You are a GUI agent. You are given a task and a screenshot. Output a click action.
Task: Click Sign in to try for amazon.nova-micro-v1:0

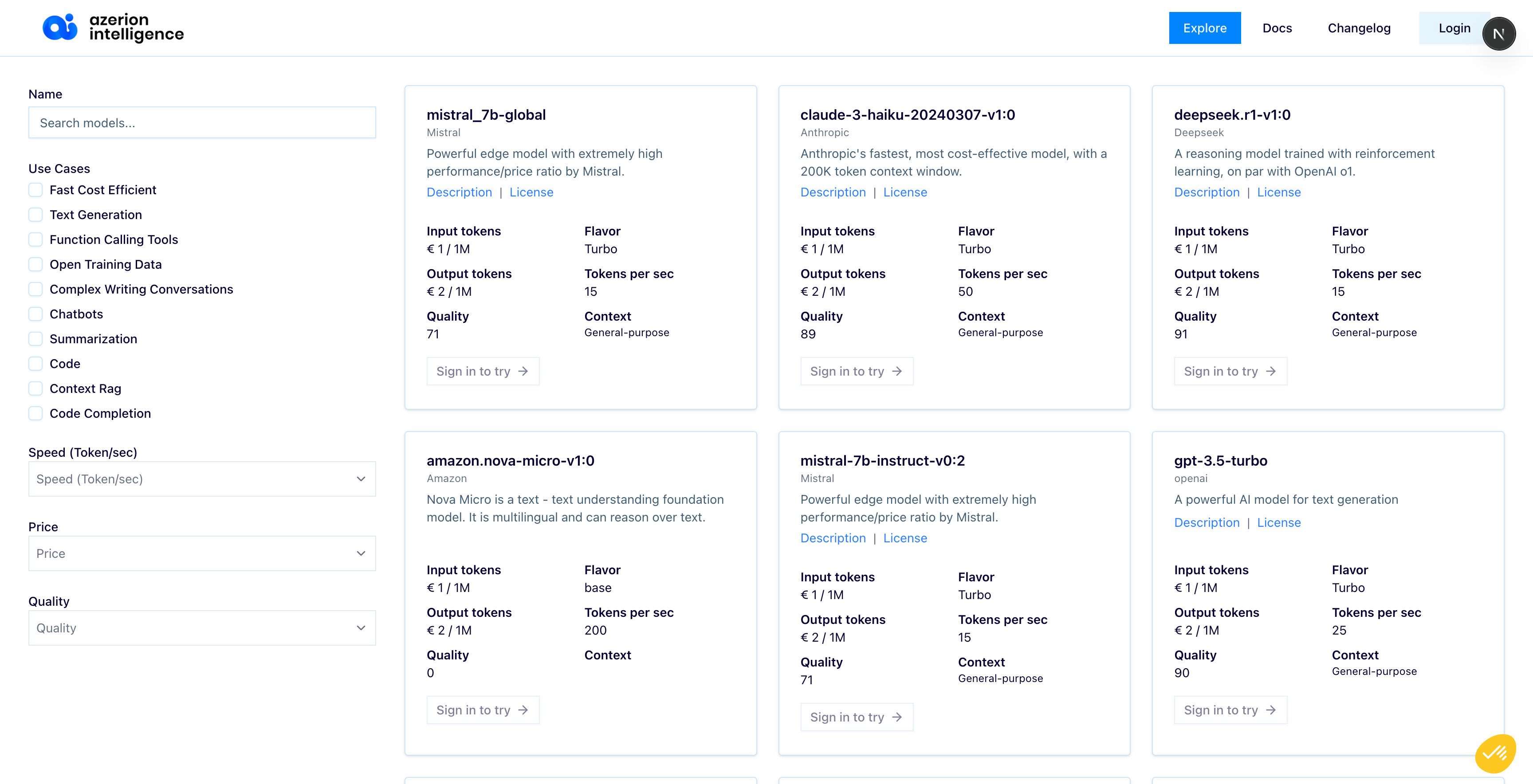tap(483, 710)
